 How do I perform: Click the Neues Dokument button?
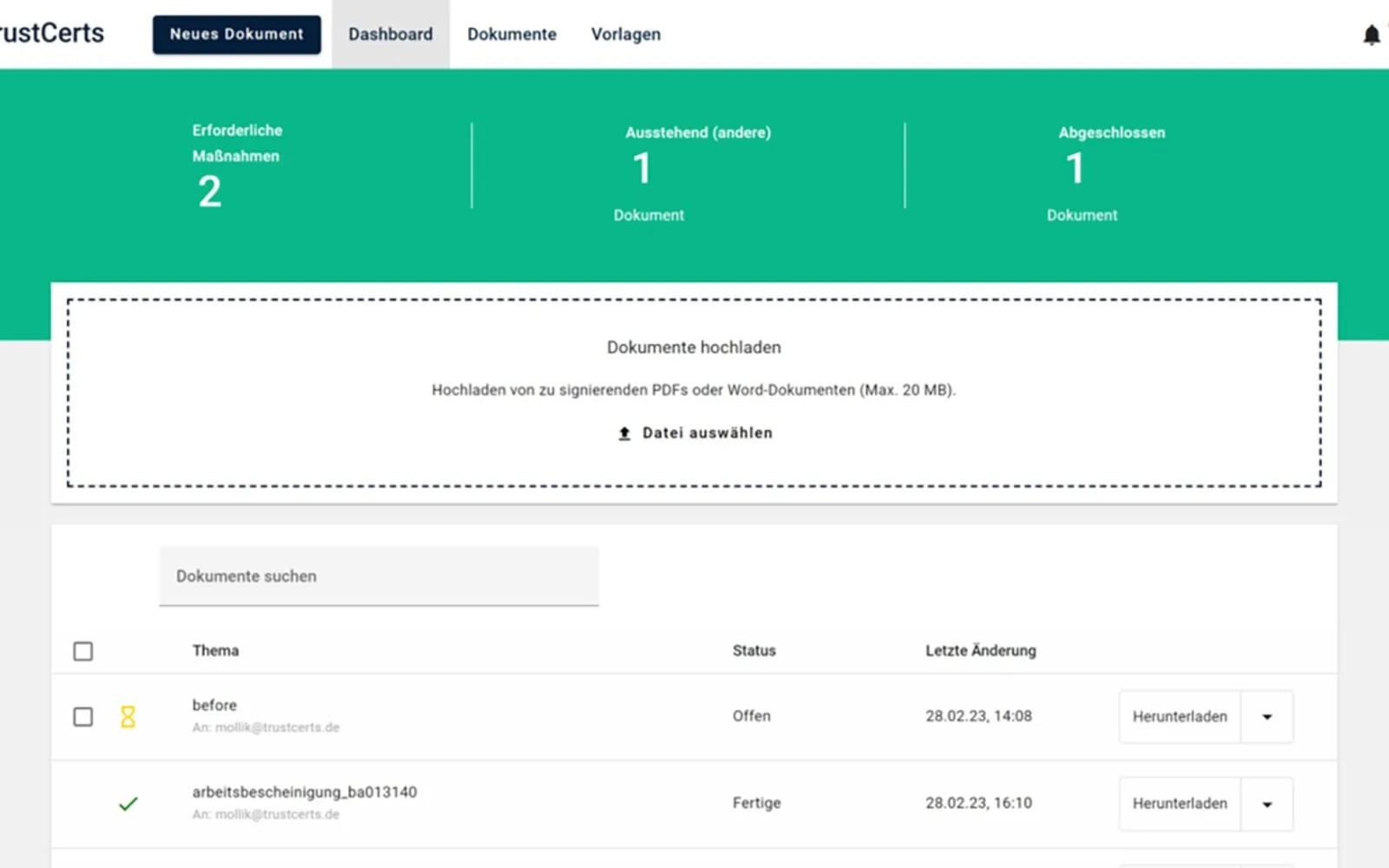pos(237,35)
